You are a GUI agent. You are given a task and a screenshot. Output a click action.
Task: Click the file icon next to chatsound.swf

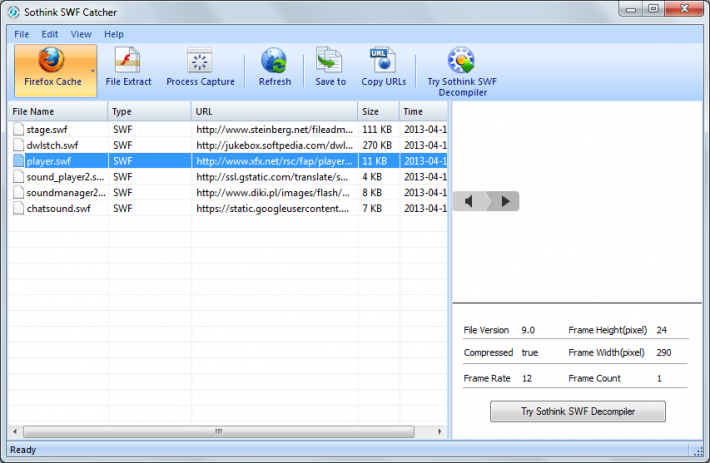click(19, 209)
